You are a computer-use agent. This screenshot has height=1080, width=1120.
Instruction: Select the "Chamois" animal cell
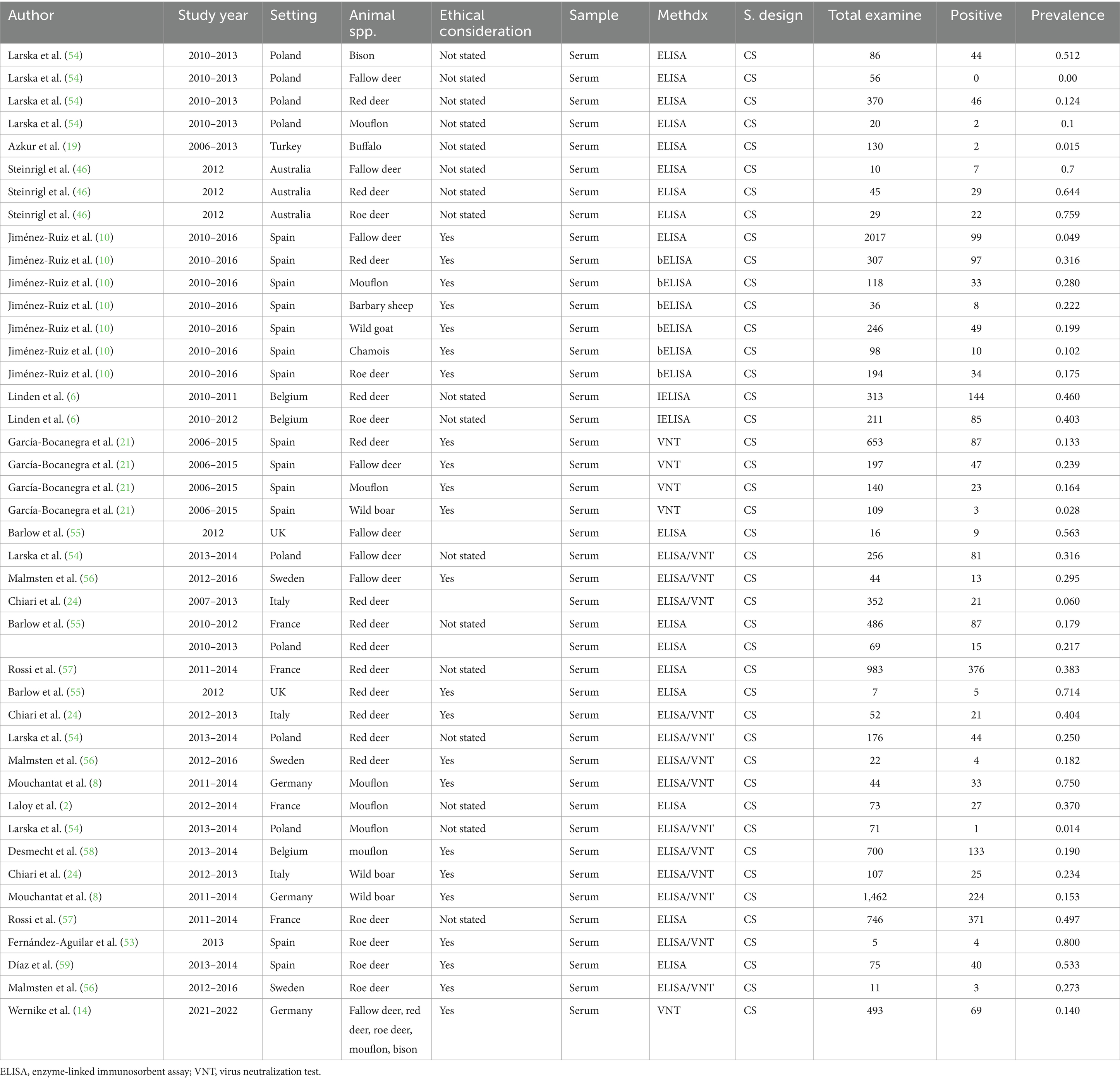[369, 351]
